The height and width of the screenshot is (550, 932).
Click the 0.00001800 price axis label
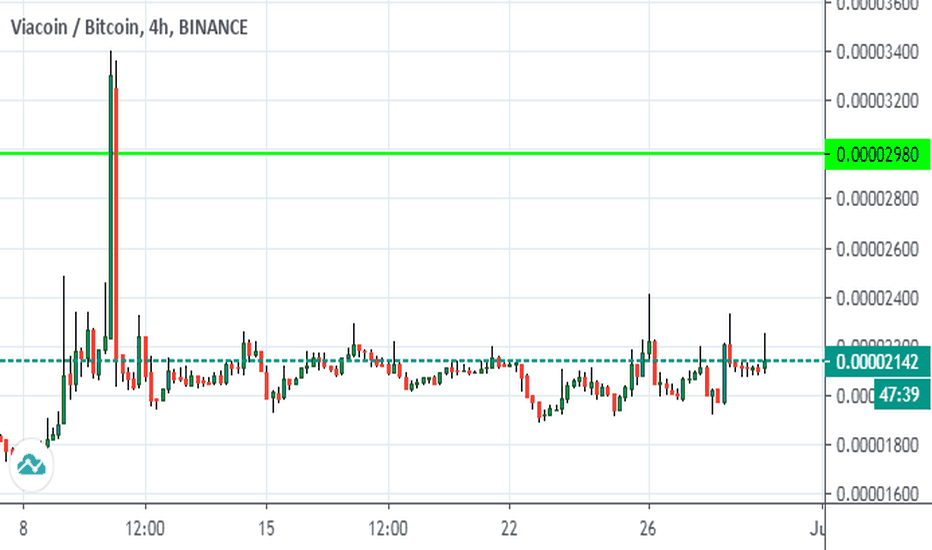click(x=877, y=445)
